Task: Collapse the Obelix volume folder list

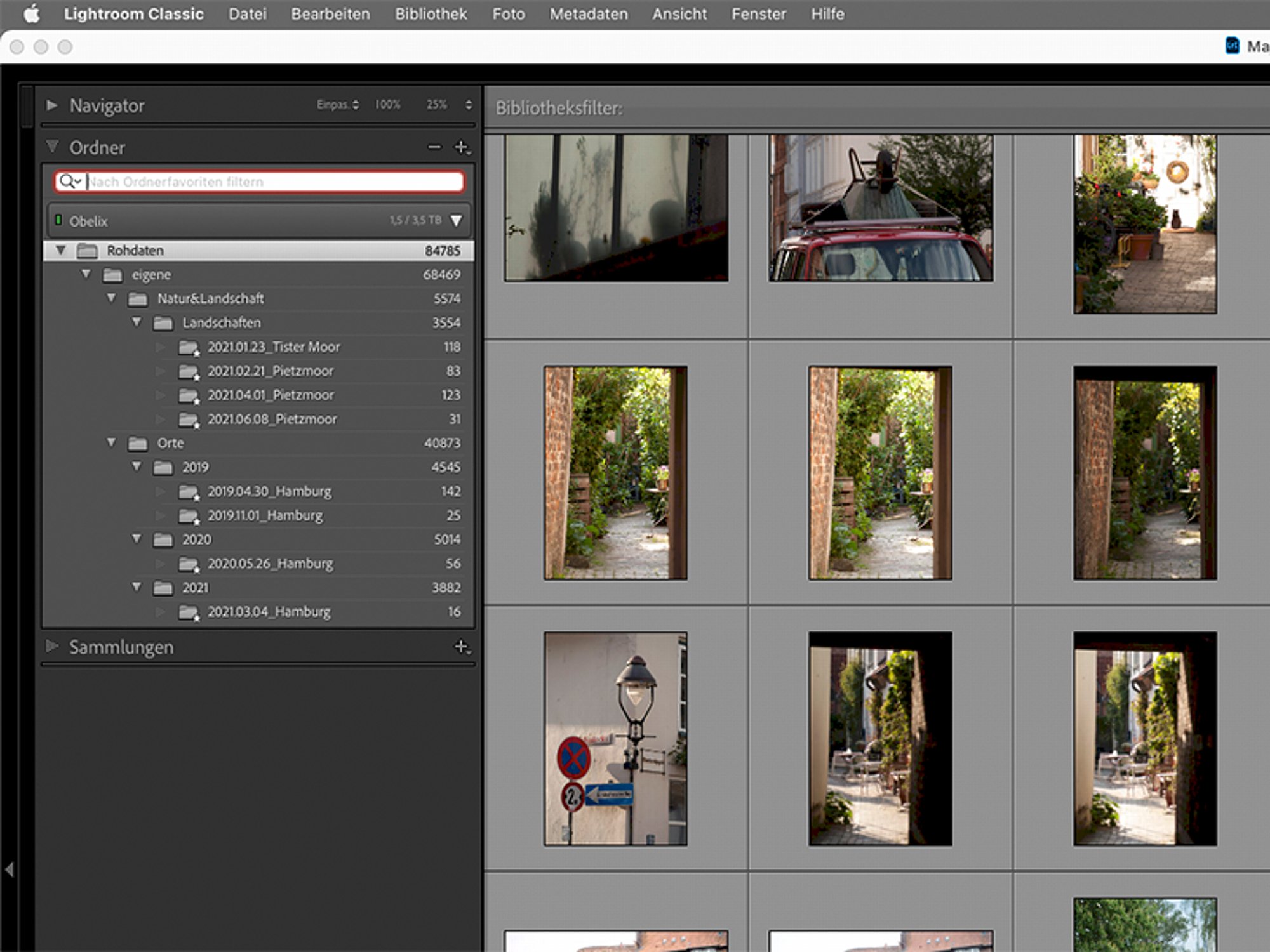Action: (x=456, y=221)
